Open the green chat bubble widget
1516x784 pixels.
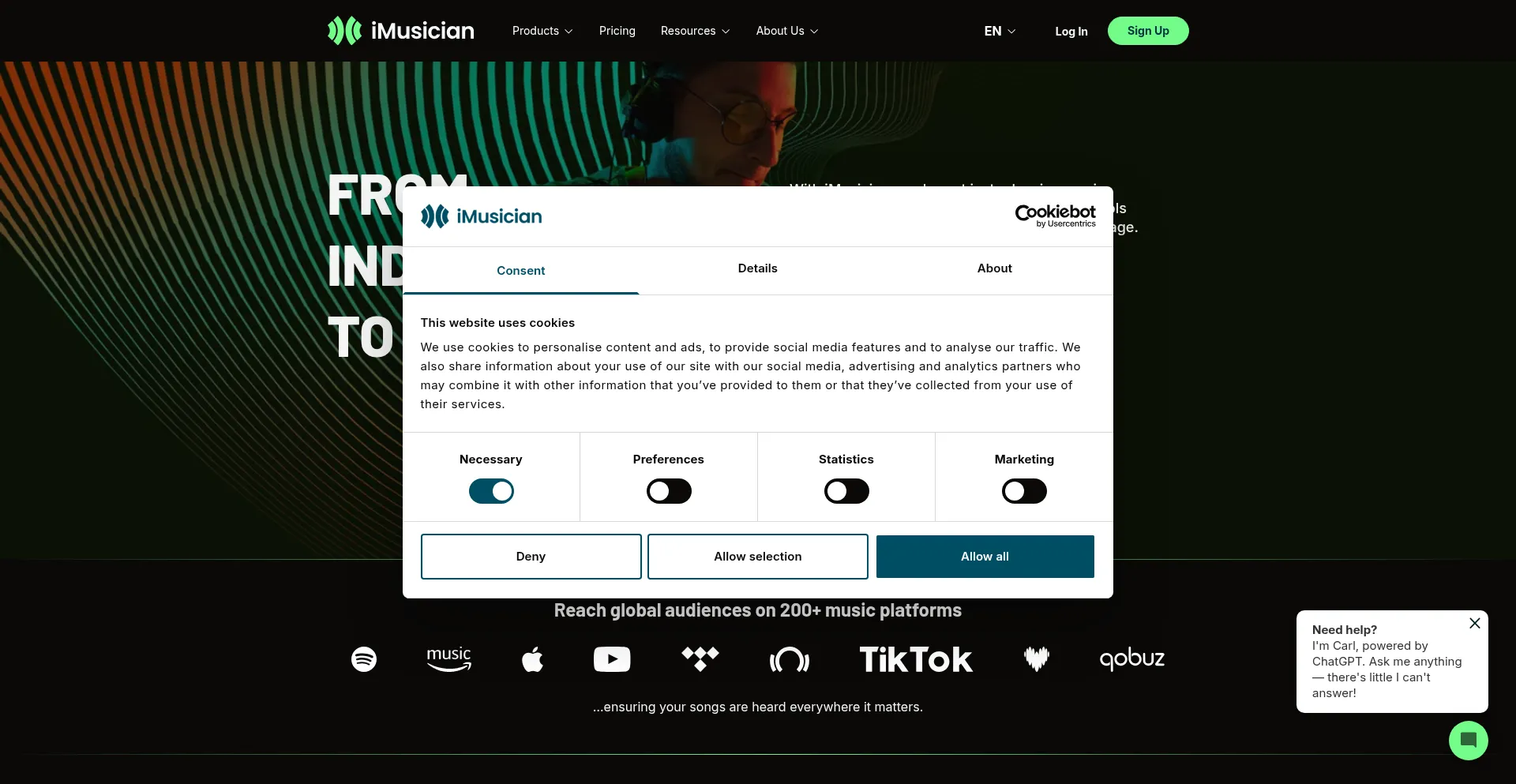(x=1469, y=741)
